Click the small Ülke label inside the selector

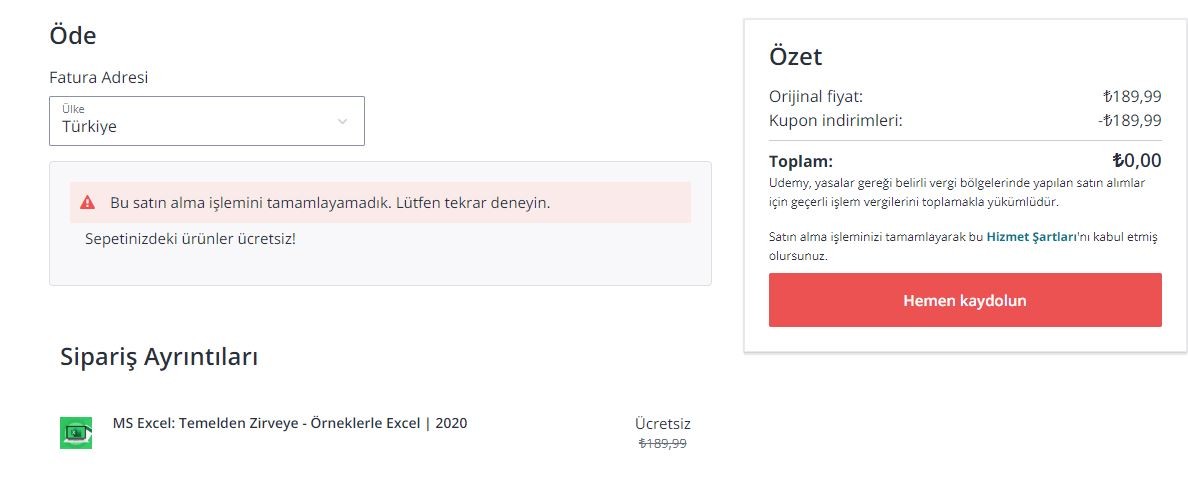[x=73, y=109]
